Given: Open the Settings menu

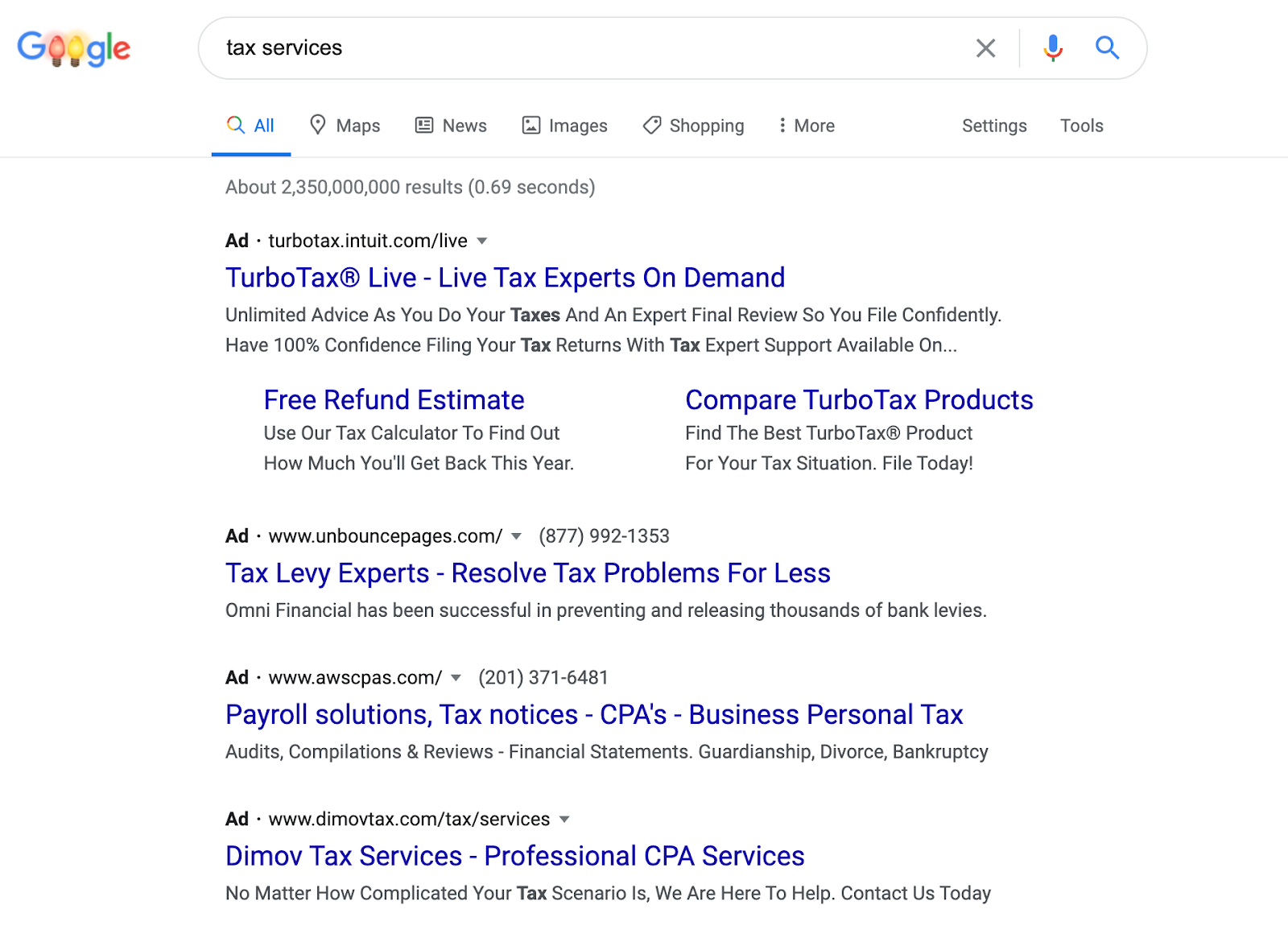Looking at the screenshot, I should pyautogui.click(x=994, y=126).
